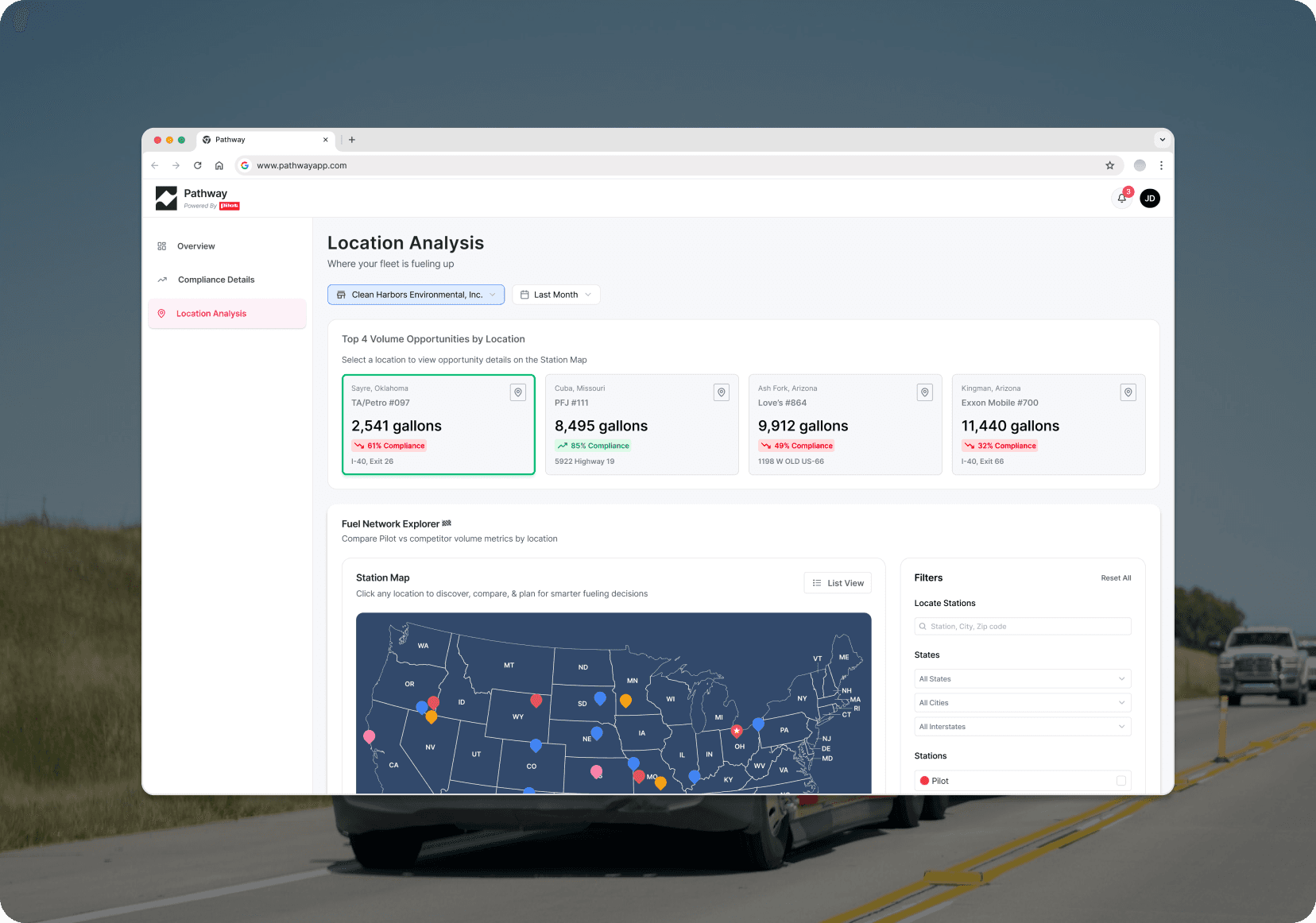This screenshot has height=923, width=1316.
Task: Switch to List View
Action: click(x=838, y=583)
